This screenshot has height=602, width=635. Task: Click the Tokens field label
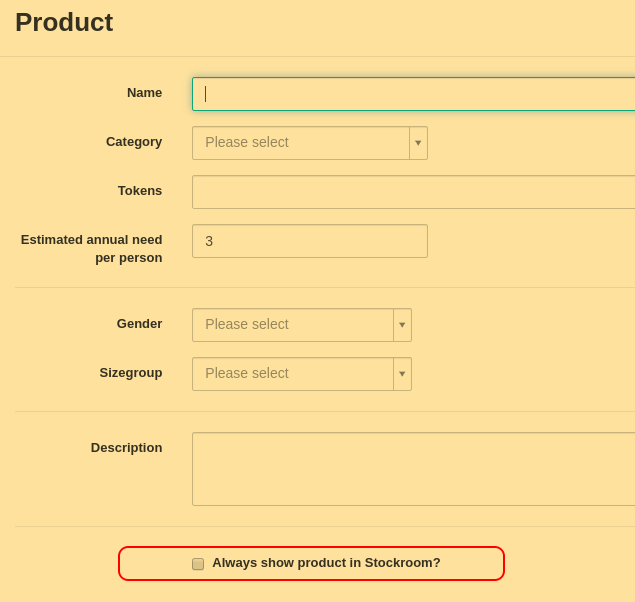click(x=140, y=191)
